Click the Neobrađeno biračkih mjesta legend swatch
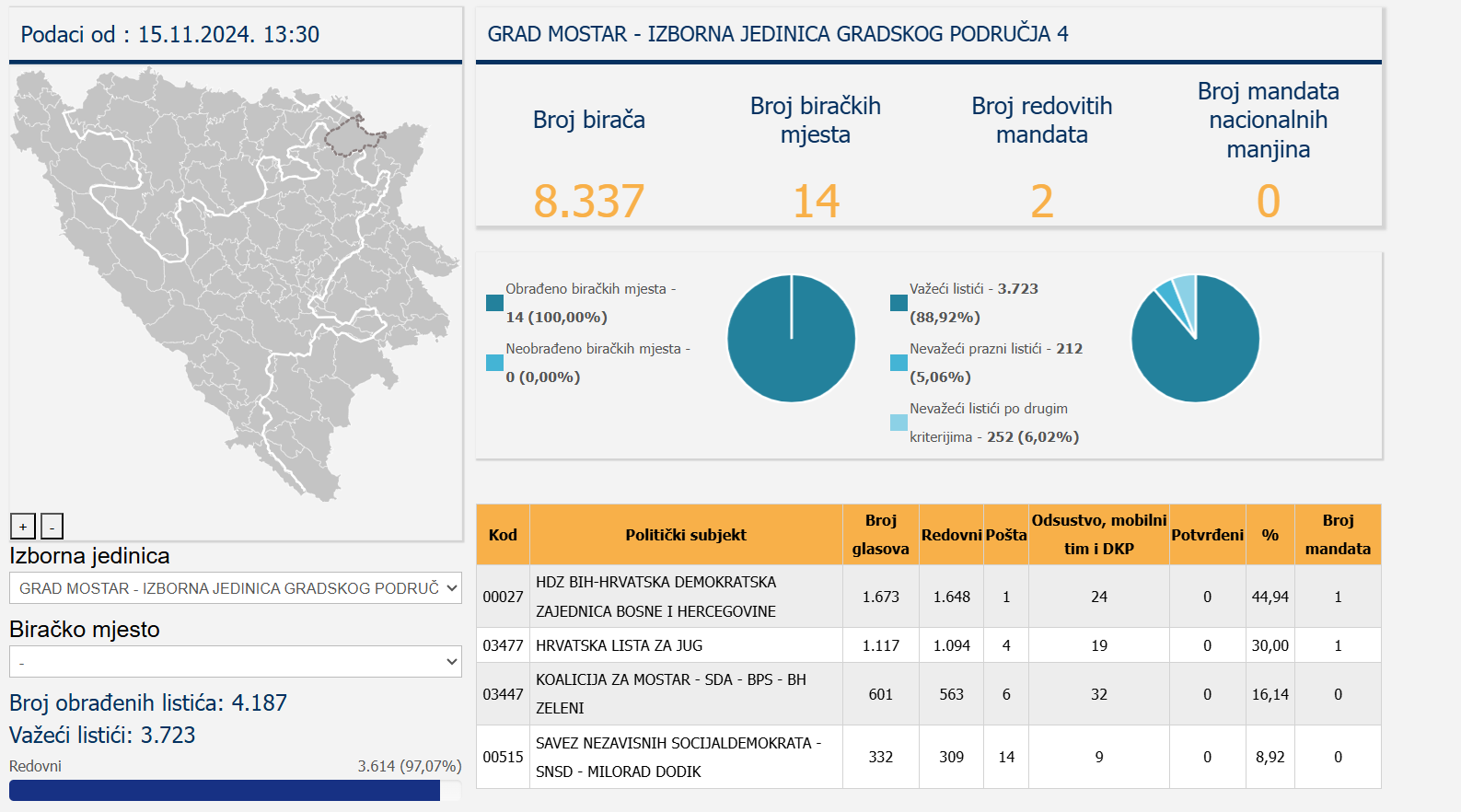1461x812 pixels. pos(494,363)
